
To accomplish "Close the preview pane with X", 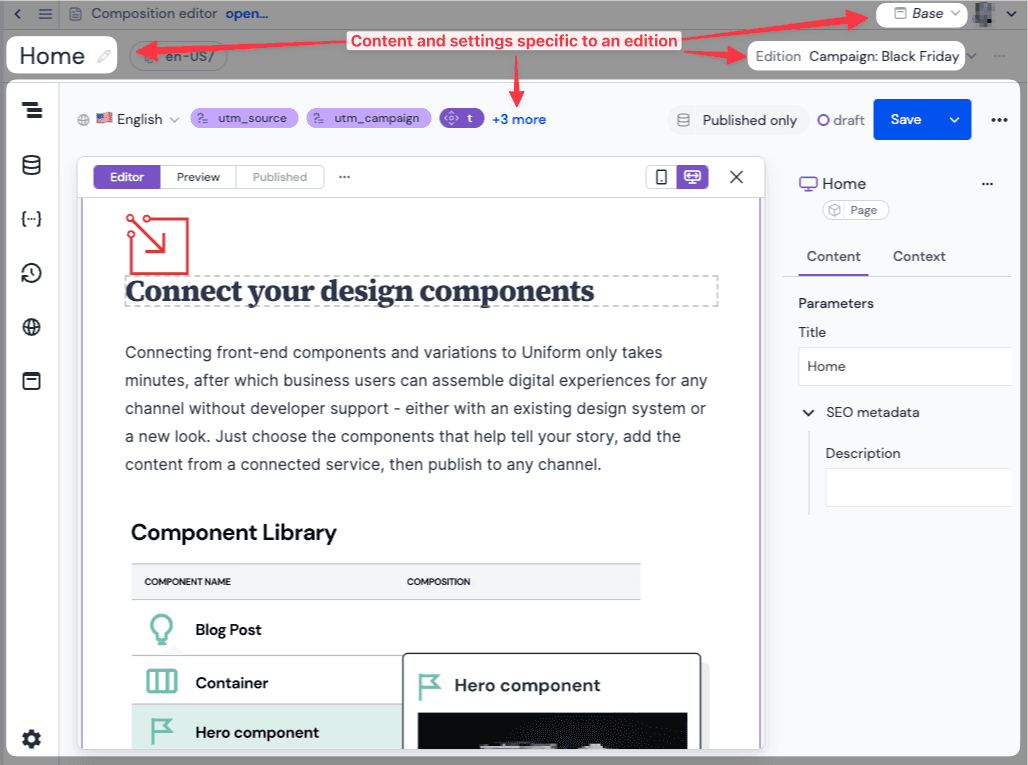I will [x=736, y=177].
